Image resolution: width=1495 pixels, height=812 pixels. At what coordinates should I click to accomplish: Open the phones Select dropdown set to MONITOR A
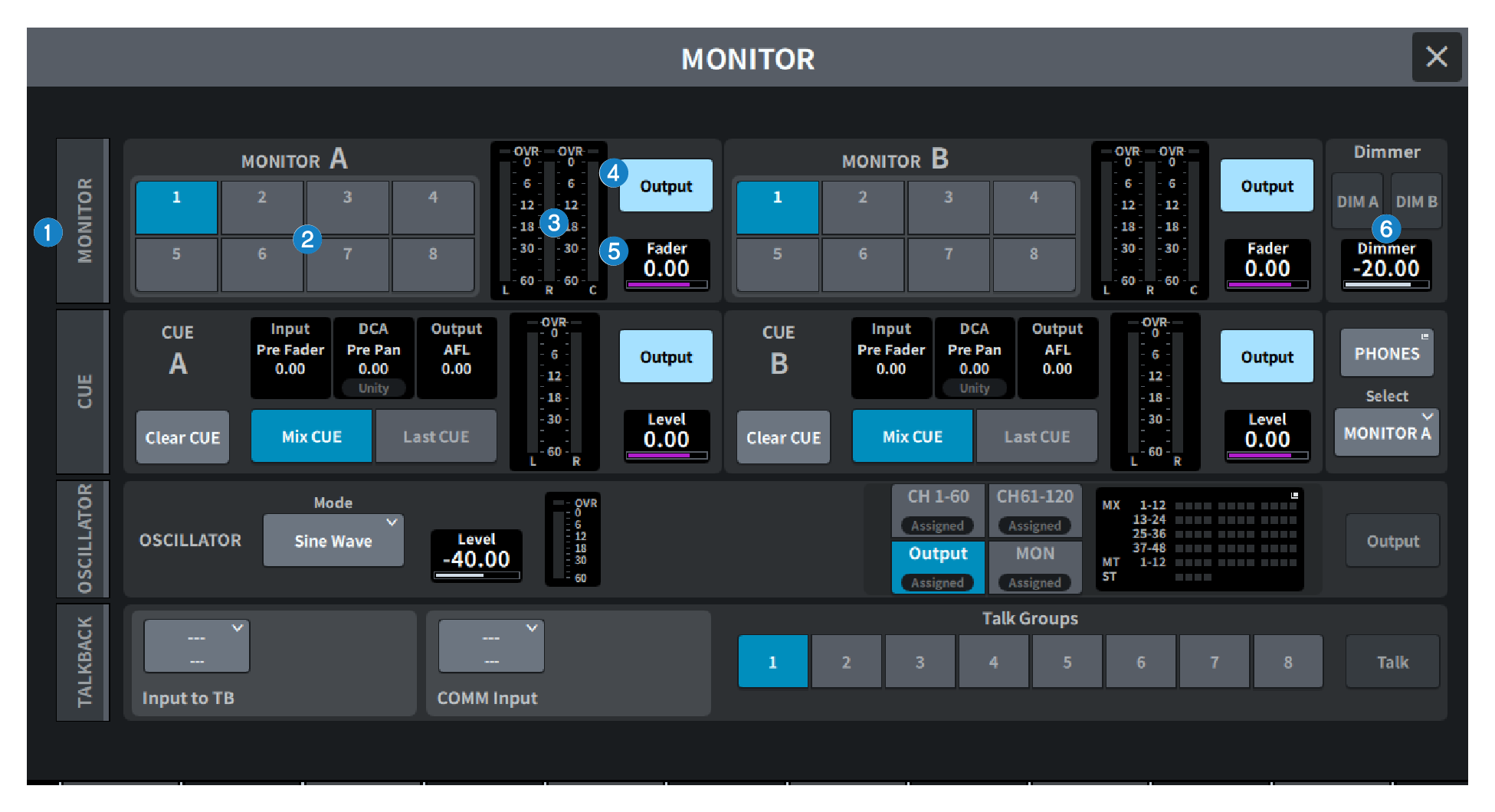[1386, 432]
